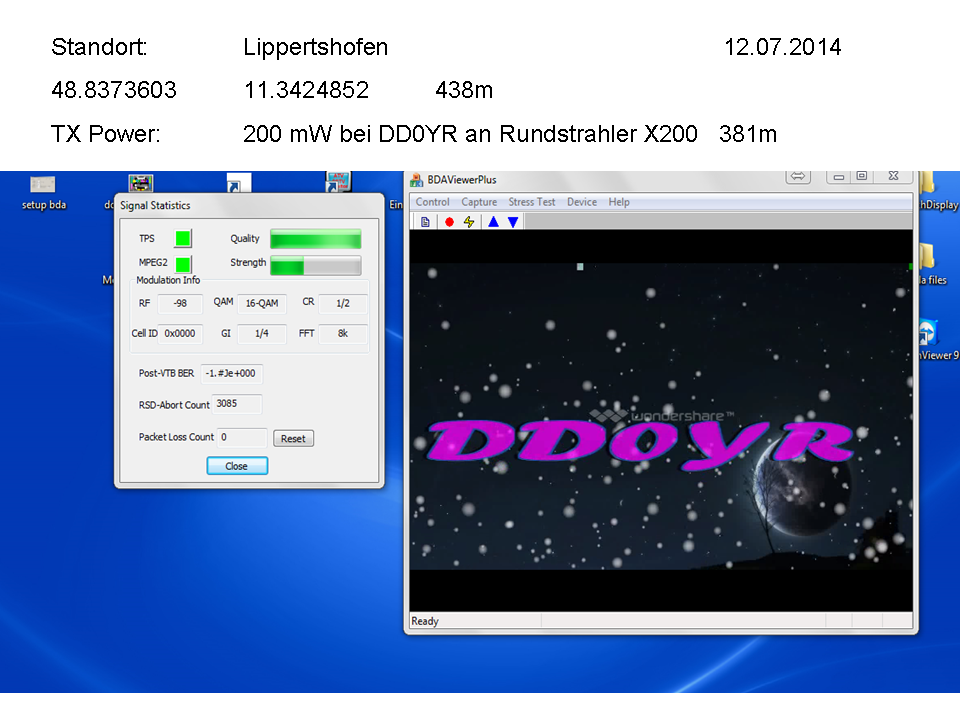Click the BDAViewerPlus title bar app icon
Screen dimensions: 960x720
click(417, 180)
